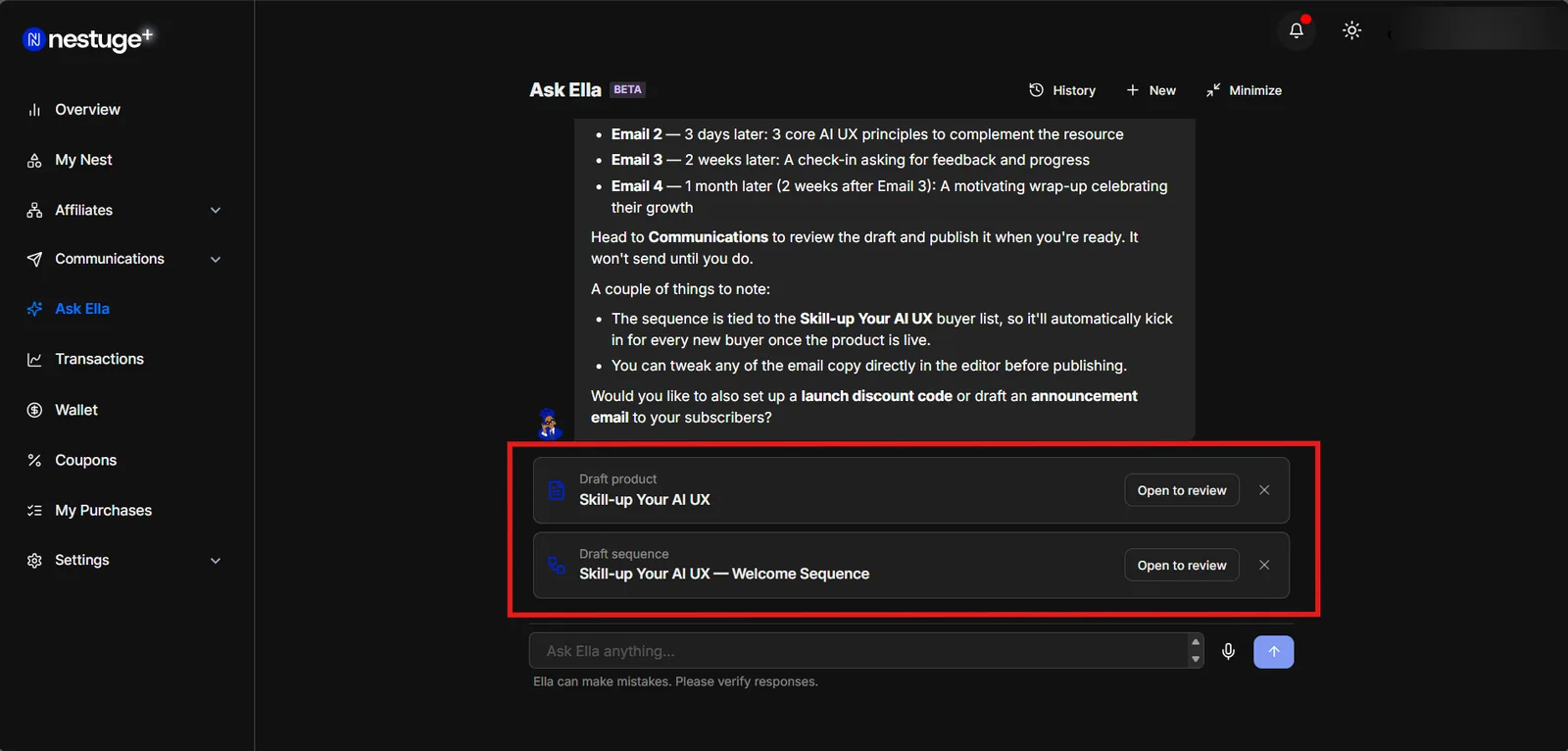
Task: Click the input field scroll down arrow
Action: (1196, 660)
